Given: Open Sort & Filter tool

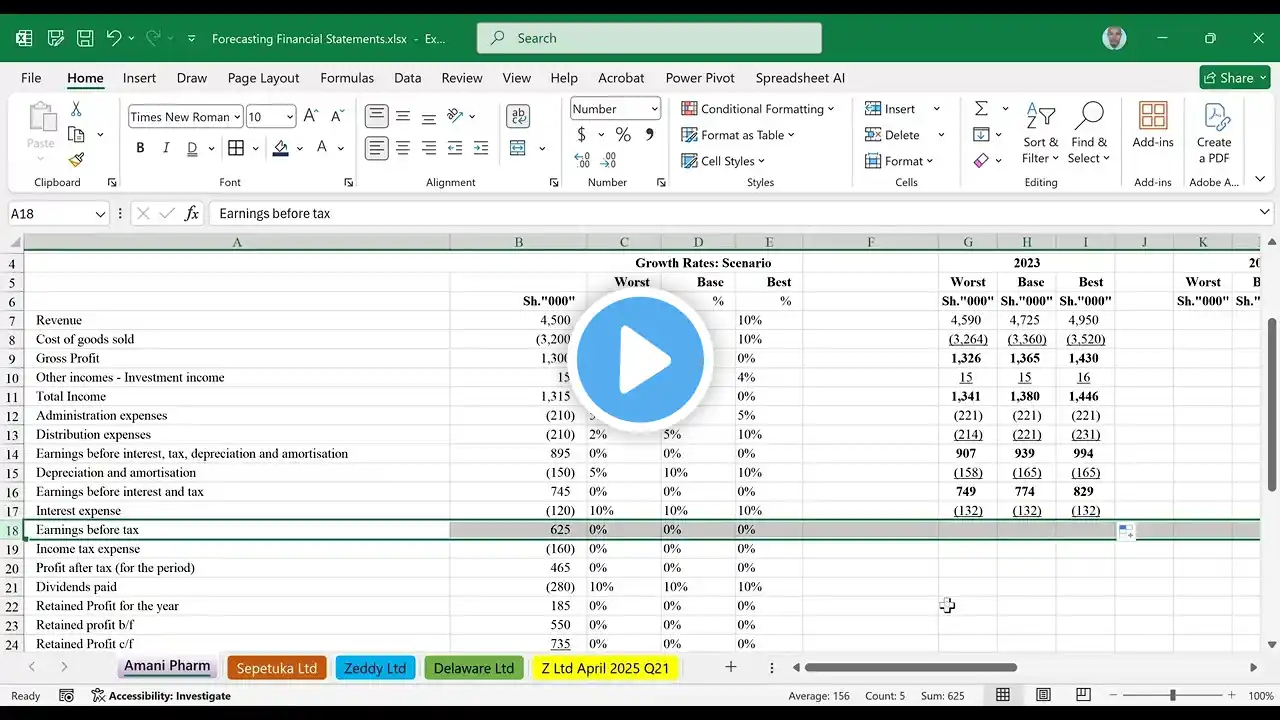Looking at the screenshot, I should click(1040, 135).
